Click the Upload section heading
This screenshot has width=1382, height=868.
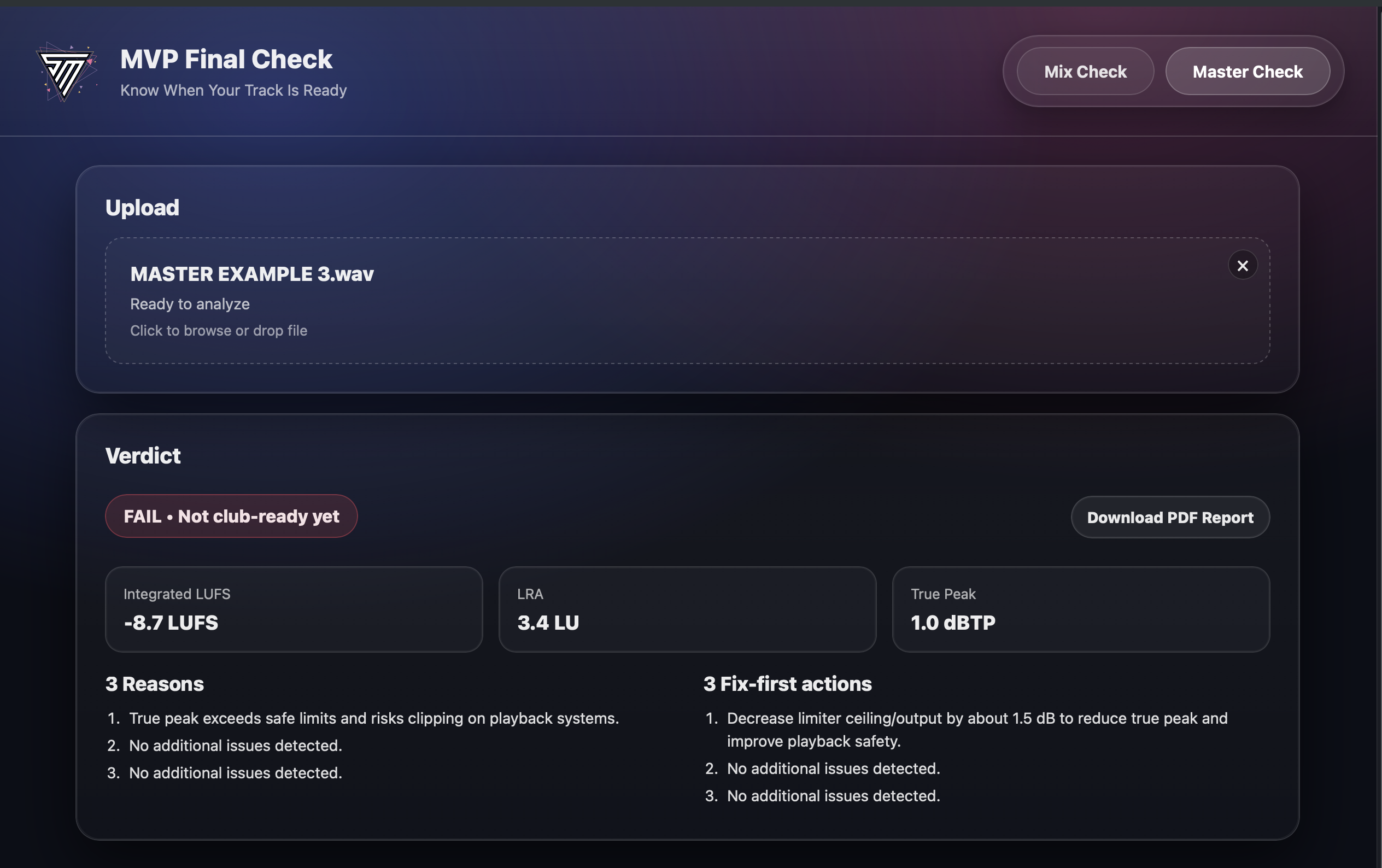(x=142, y=208)
